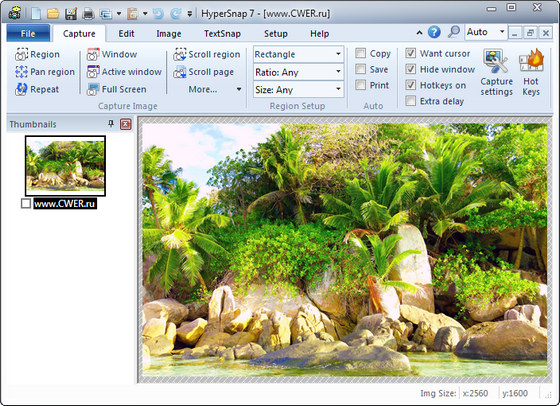
Task: Expand the Ratio: Any dropdown
Action: tap(298, 72)
